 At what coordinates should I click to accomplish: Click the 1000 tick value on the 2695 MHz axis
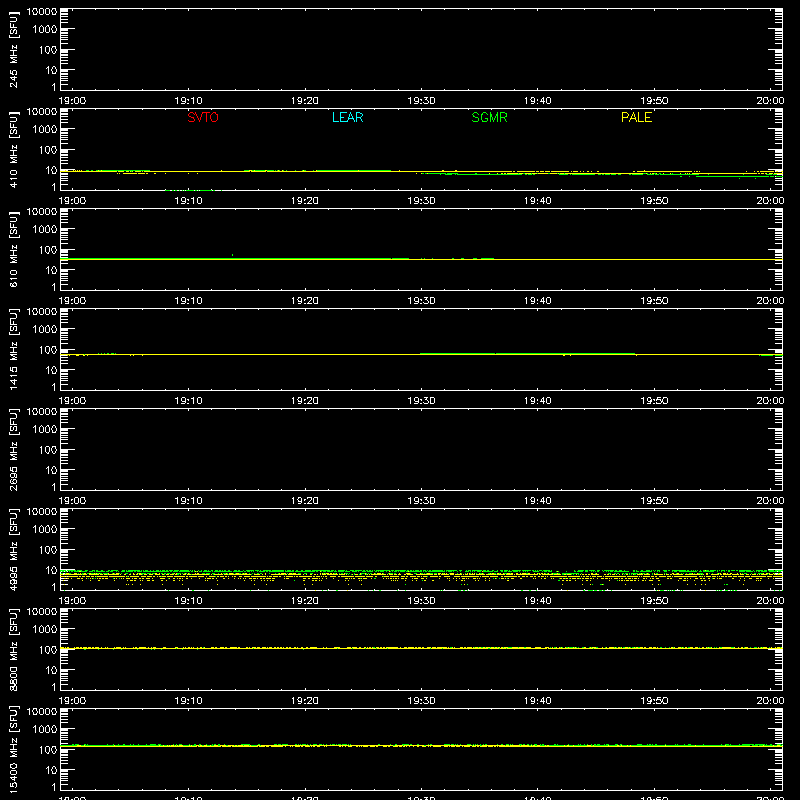45,430
